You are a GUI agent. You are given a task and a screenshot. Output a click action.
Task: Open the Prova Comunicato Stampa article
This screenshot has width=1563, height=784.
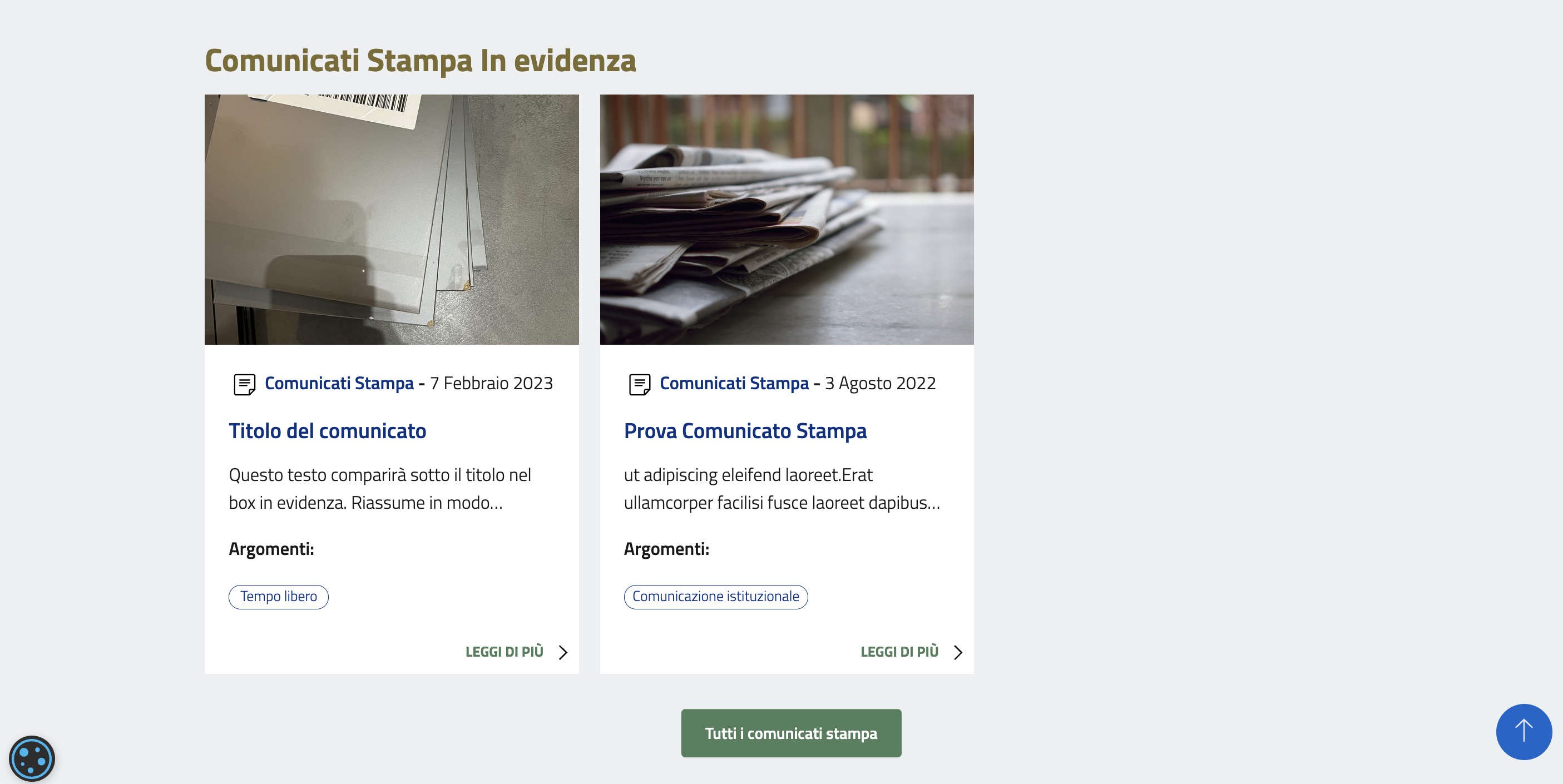[745, 430]
